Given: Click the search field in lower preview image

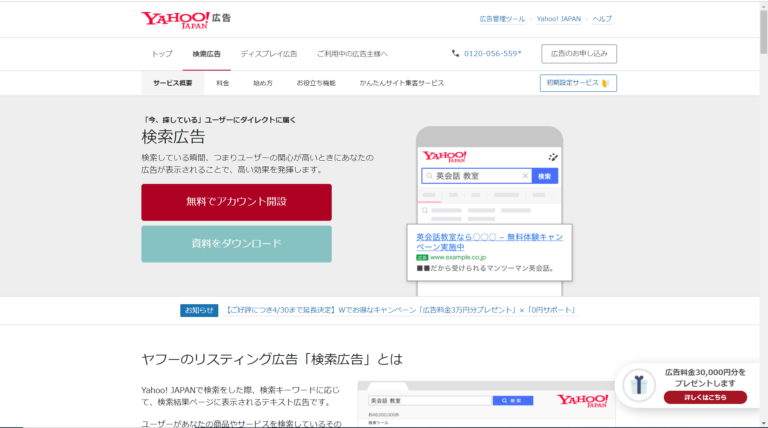Looking at the screenshot, I should [430, 401].
